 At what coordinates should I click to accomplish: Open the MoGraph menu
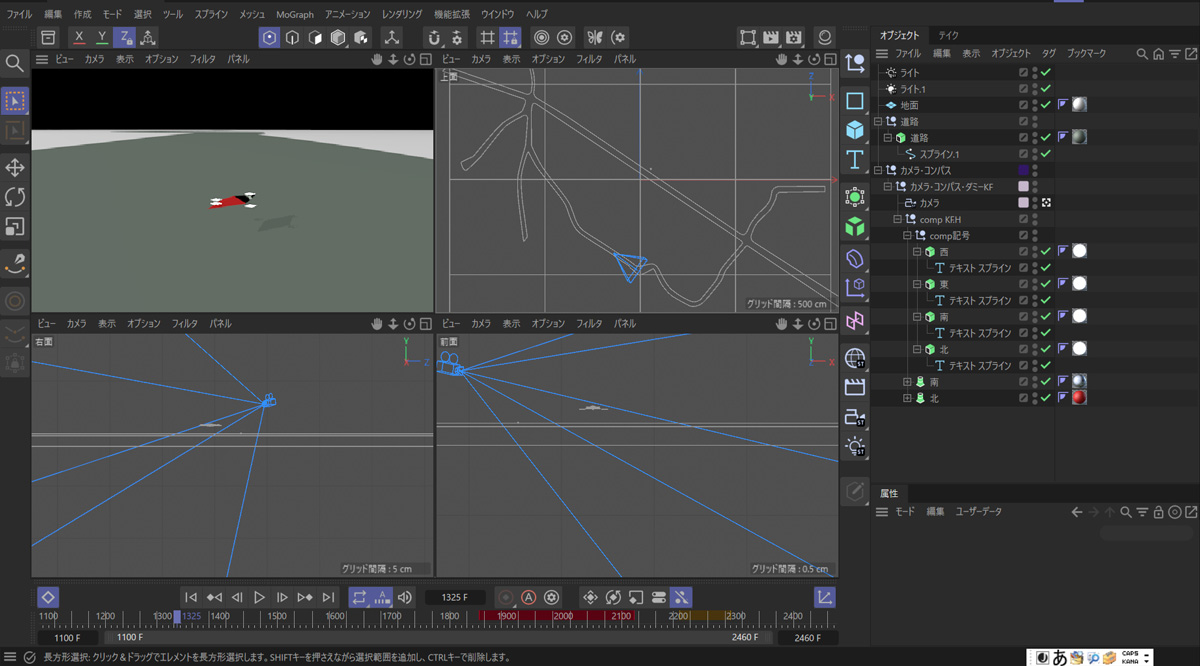coord(295,15)
